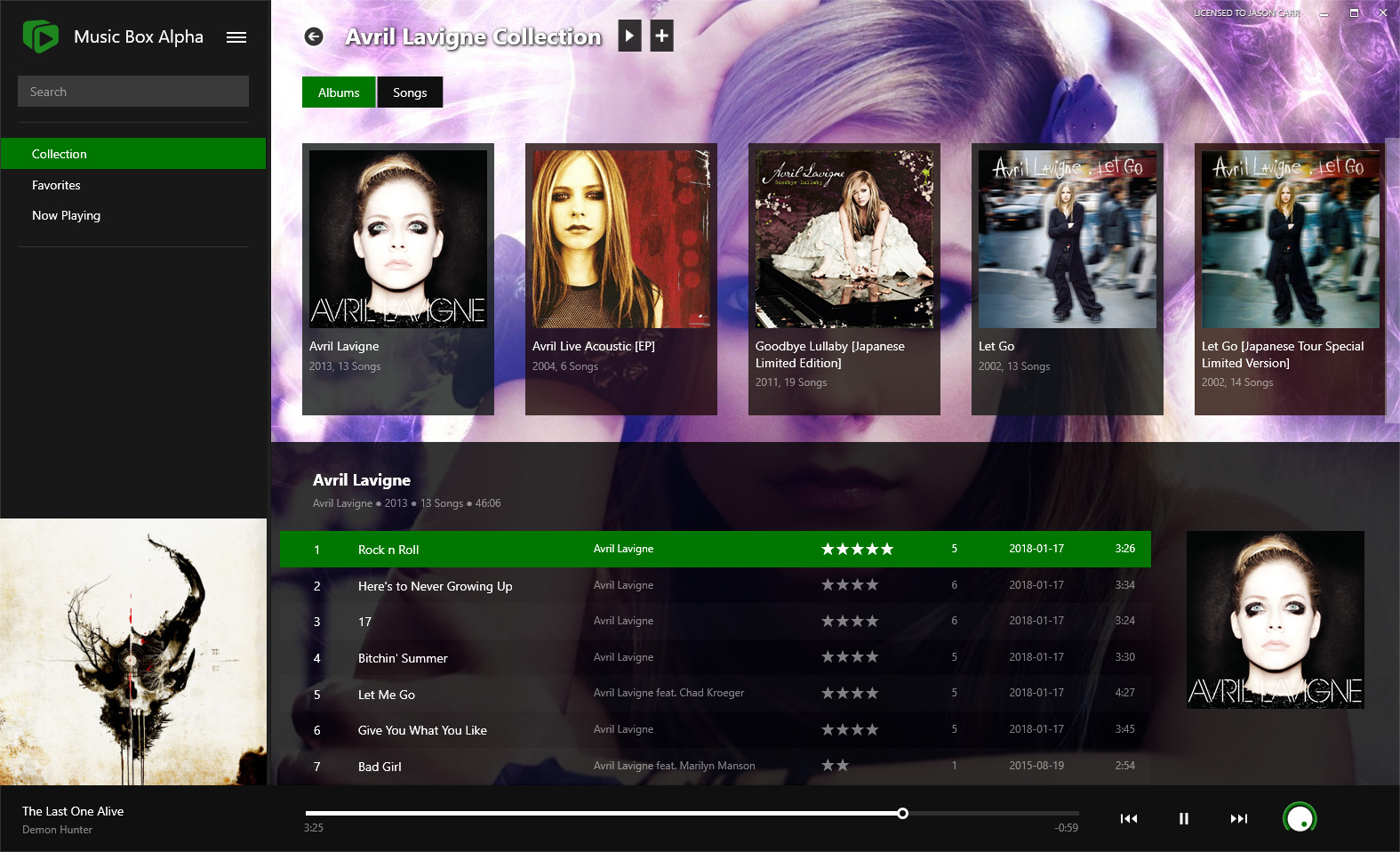Click the round volume knob
Viewport: 1400px width, 852px height.
1300,818
